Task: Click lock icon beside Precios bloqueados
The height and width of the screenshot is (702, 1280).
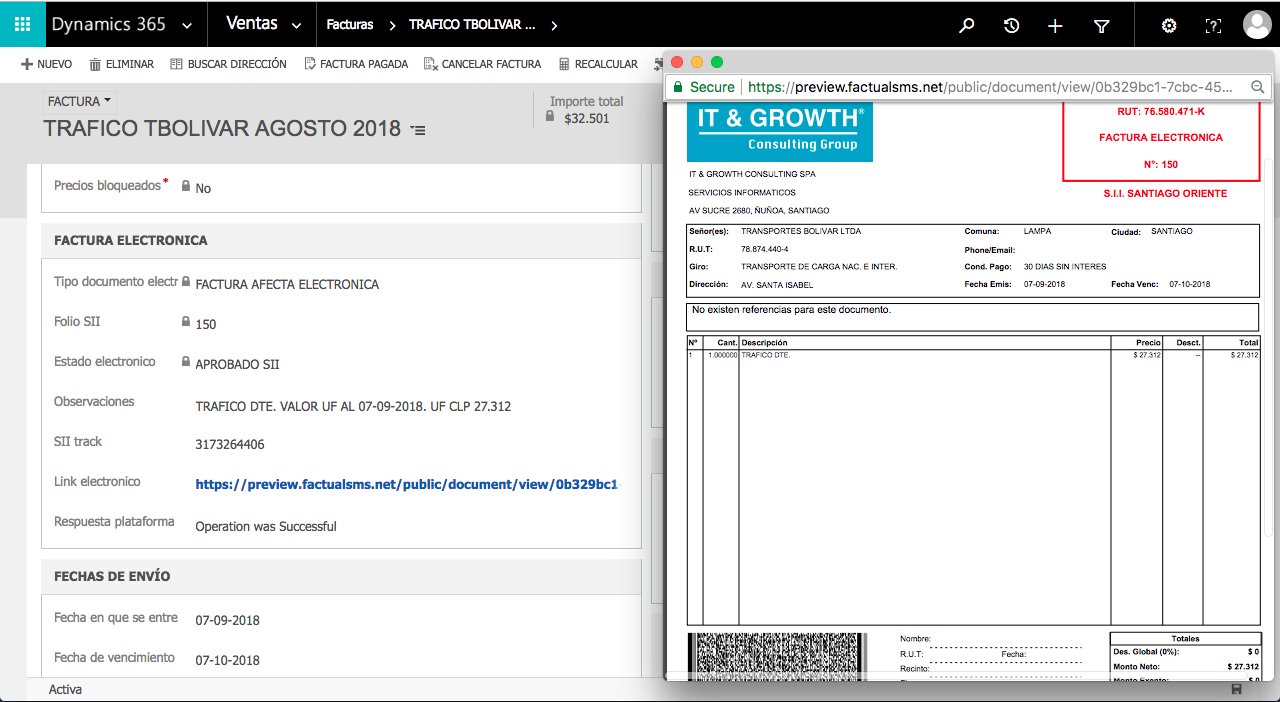Action: pos(186,186)
